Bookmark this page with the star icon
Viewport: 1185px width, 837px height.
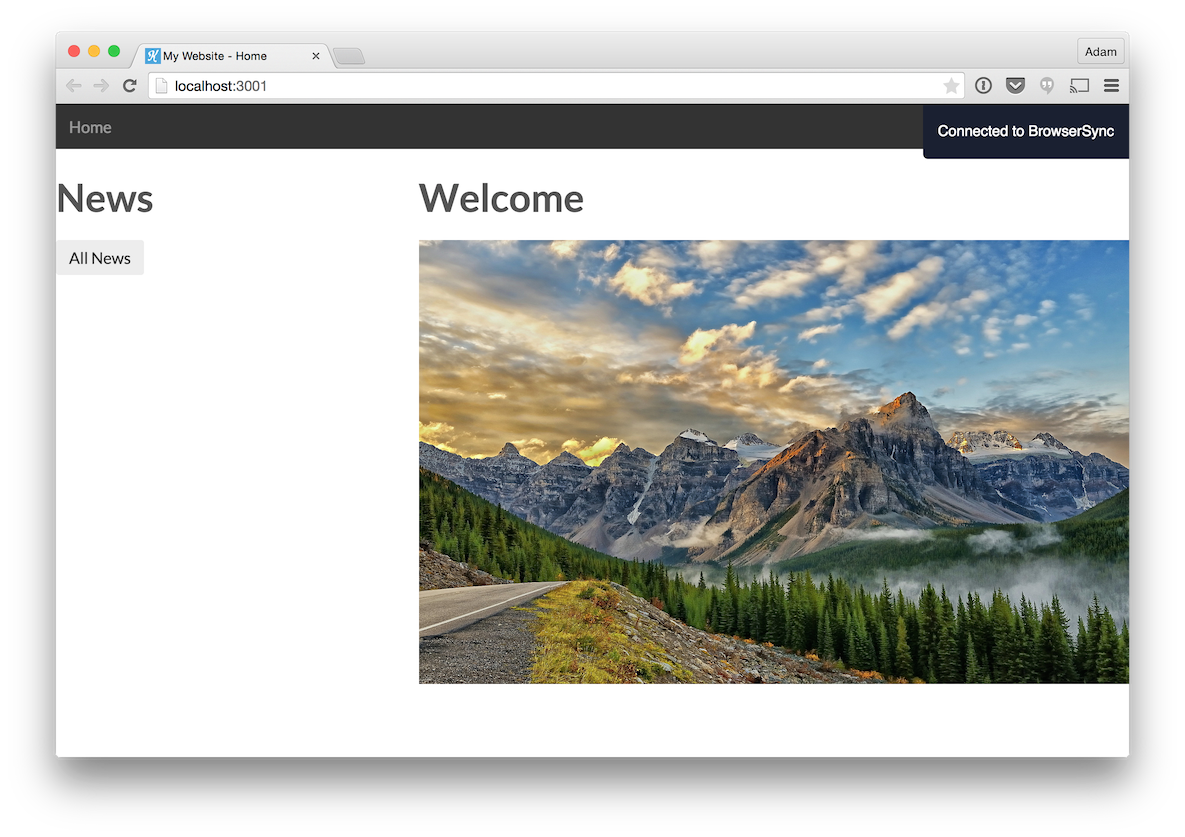point(951,86)
